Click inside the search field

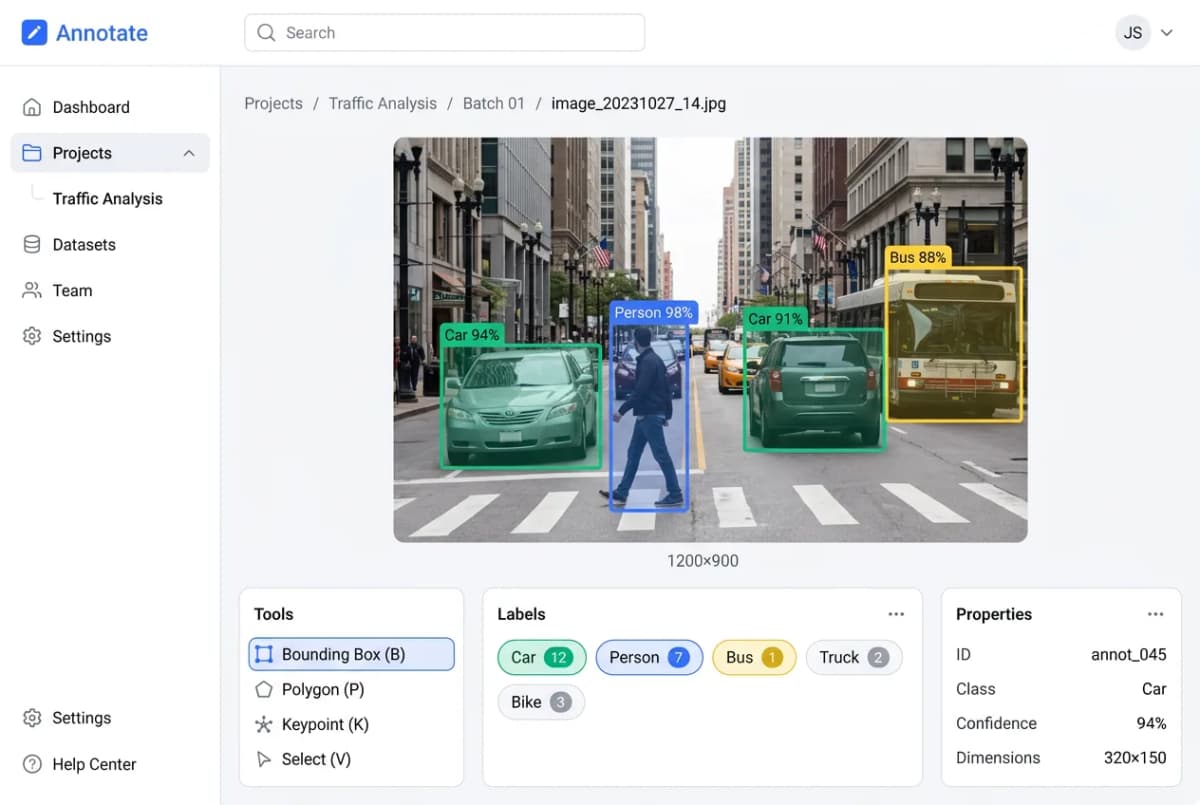pyautogui.click(x=444, y=32)
